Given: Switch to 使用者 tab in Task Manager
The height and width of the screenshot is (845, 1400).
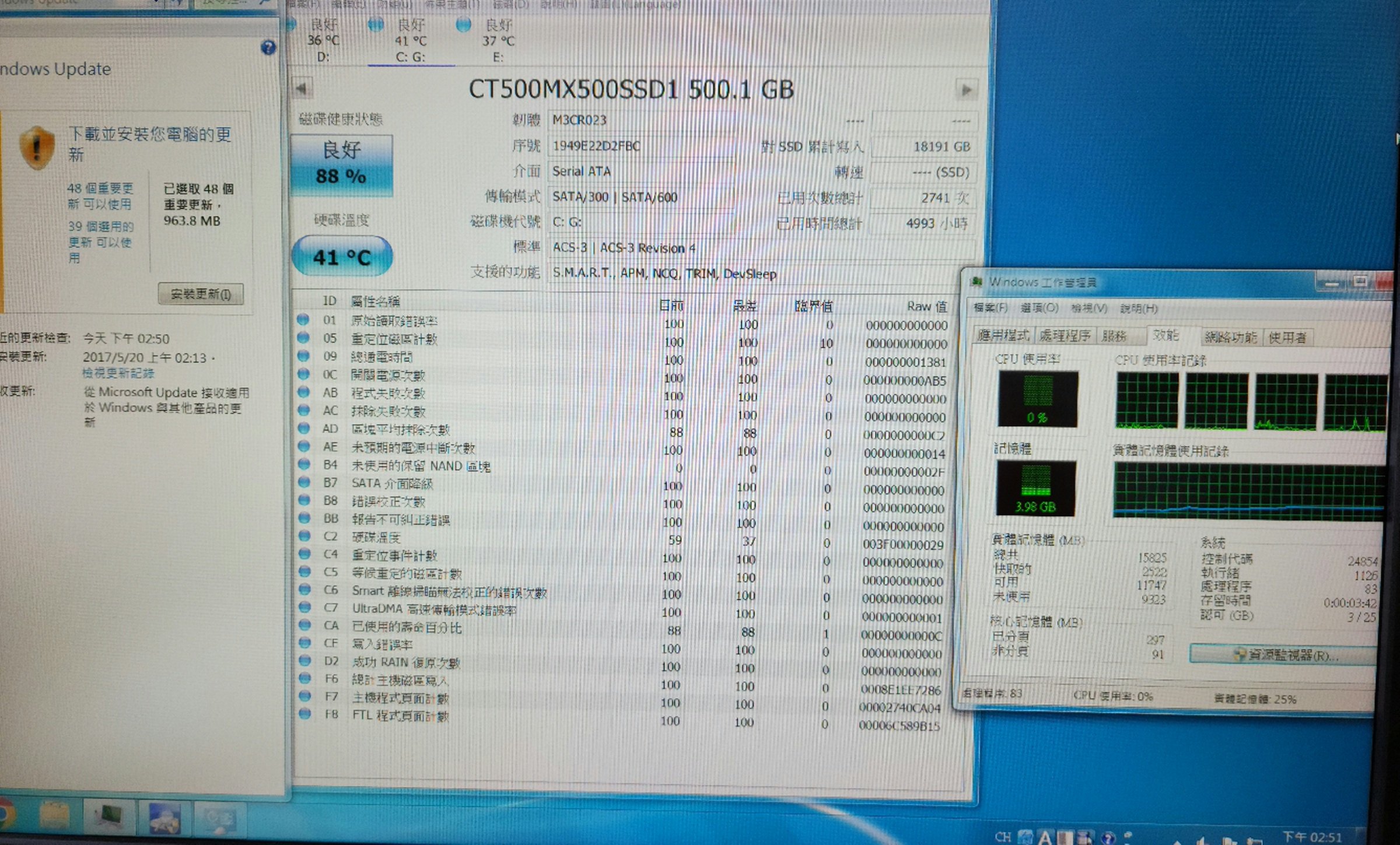Looking at the screenshot, I should tap(1287, 338).
